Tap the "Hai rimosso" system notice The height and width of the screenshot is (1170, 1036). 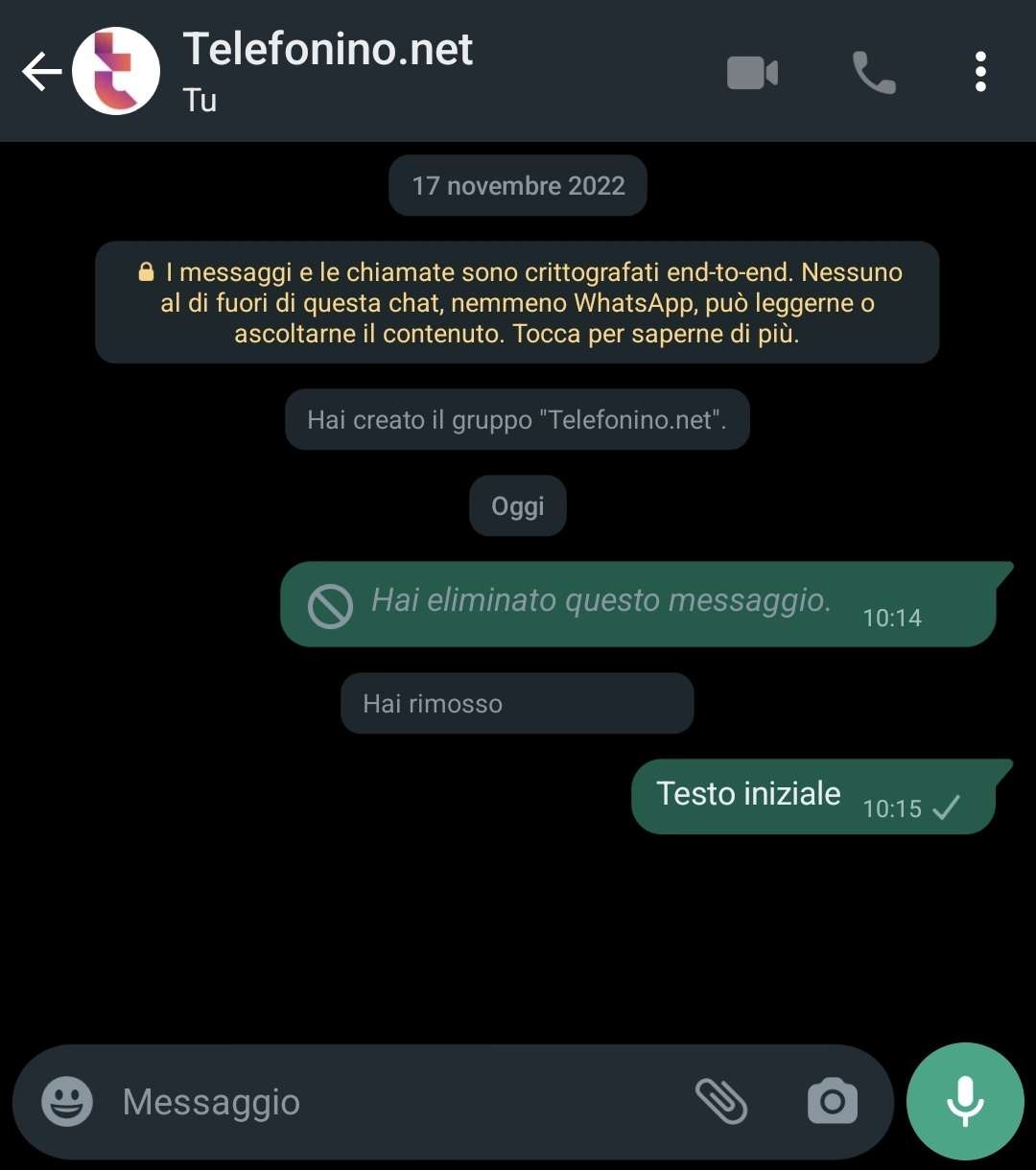pyautogui.click(x=517, y=703)
